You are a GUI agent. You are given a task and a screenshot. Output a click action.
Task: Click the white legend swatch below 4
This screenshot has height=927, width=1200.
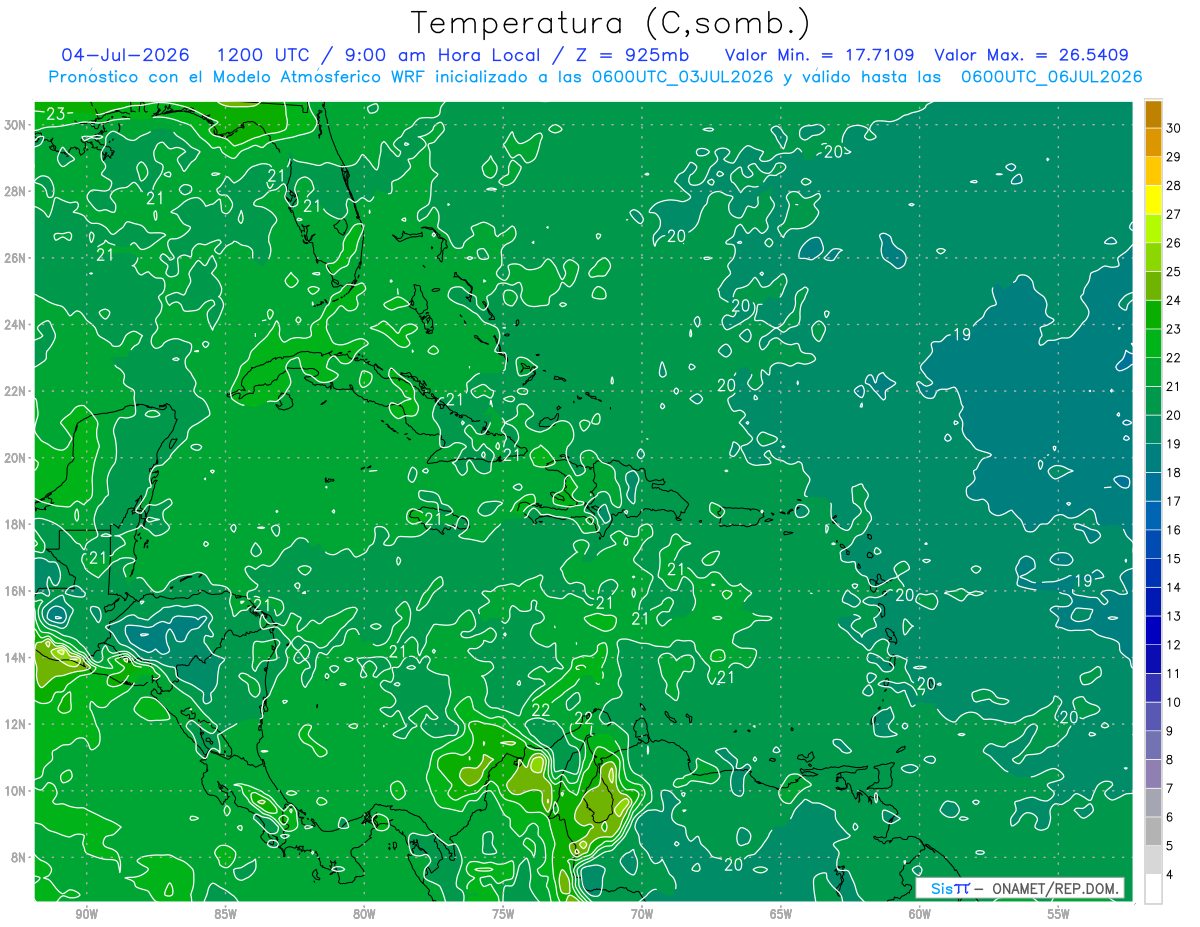click(x=1153, y=889)
